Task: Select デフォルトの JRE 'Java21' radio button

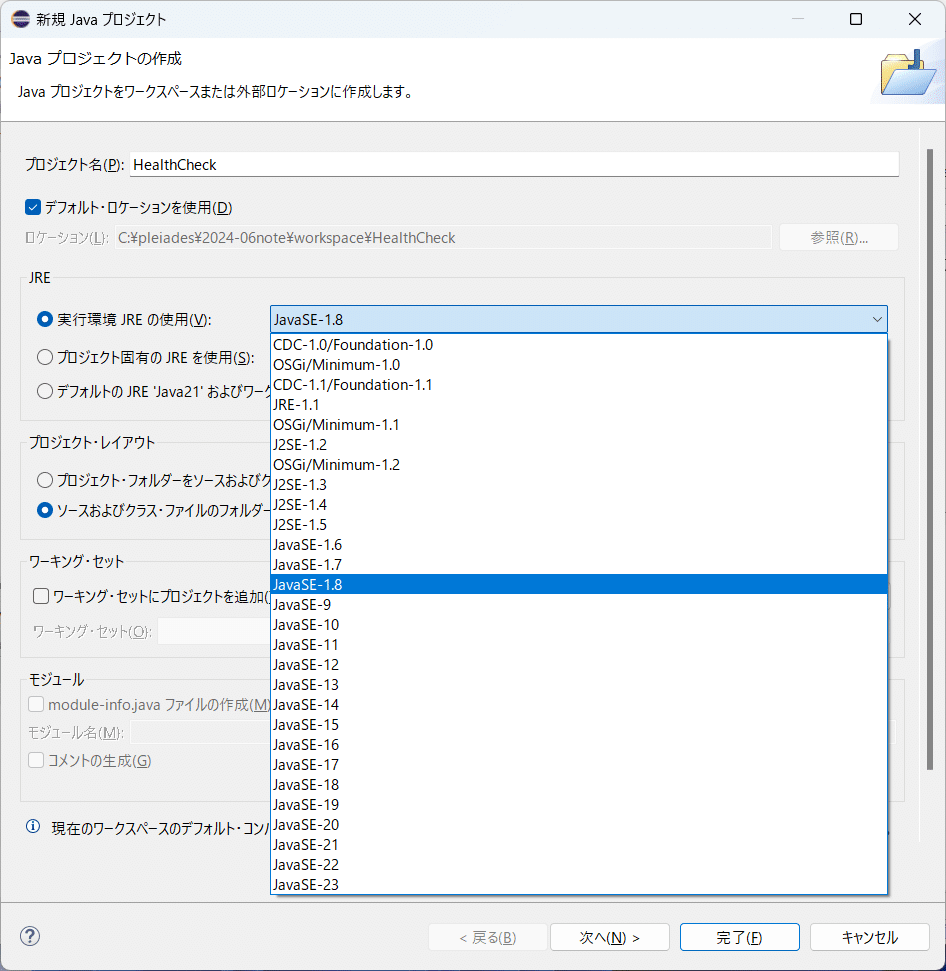Action: [x=45, y=391]
